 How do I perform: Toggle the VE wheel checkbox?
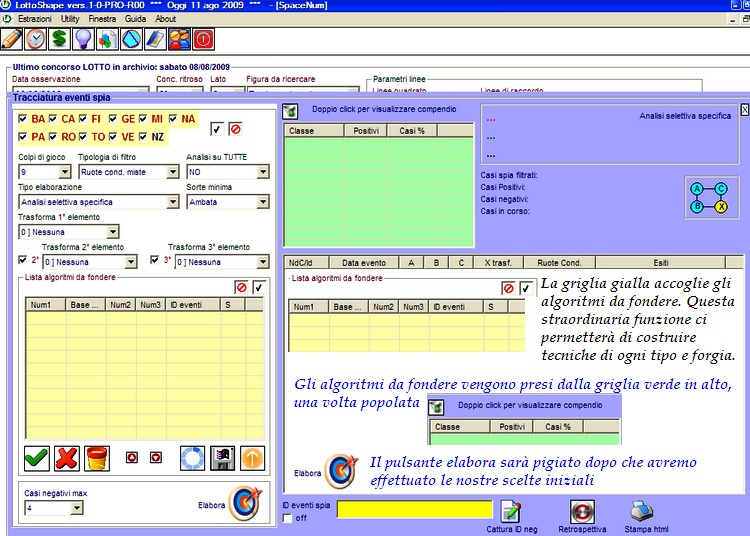(x=113, y=136)
